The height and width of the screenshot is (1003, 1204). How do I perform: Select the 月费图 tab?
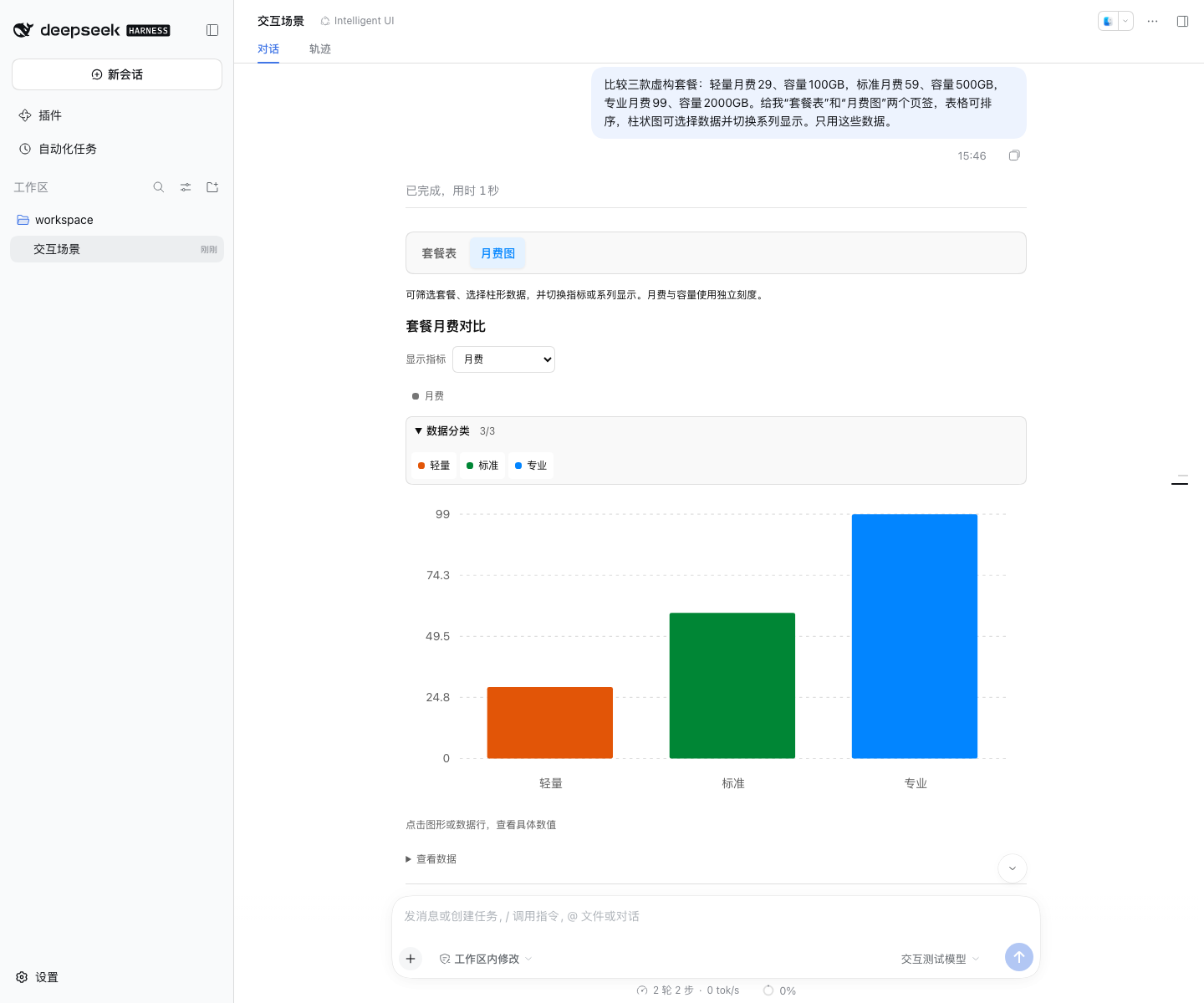pos(497,253)
